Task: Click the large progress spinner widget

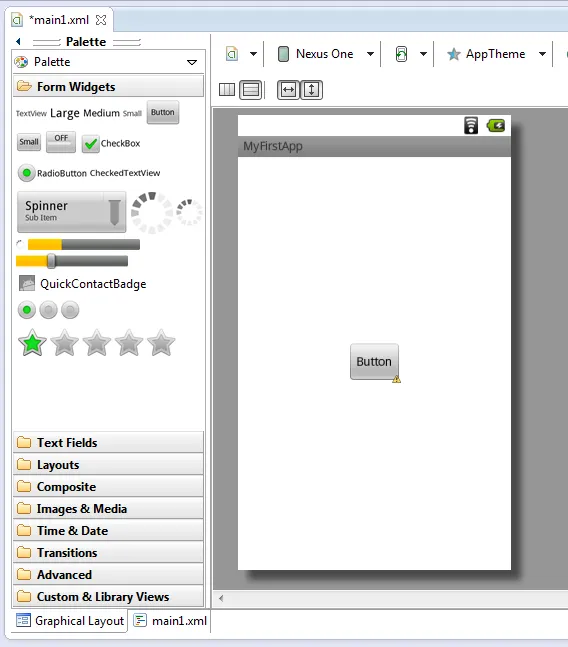Action: pos(151,212)
